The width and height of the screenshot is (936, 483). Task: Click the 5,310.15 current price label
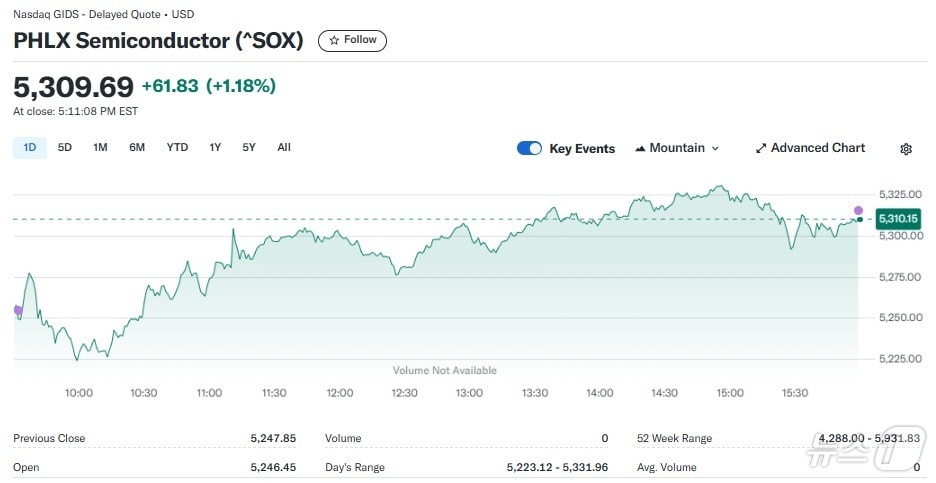pos(896,219)
